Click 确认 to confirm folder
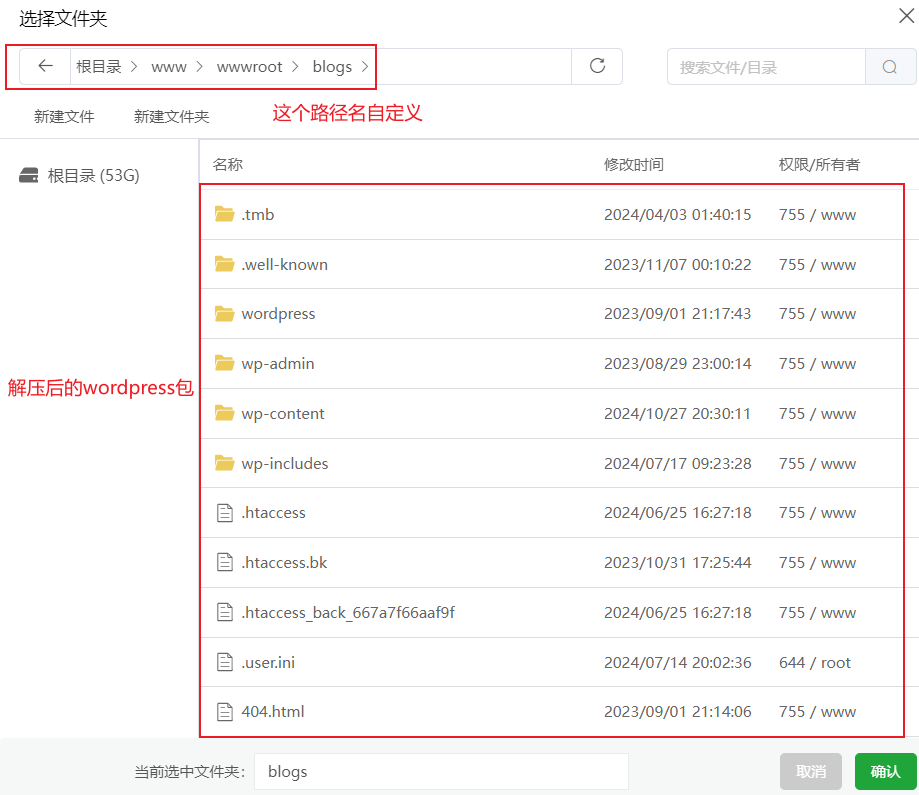Screen dimensions: 919x795 click(886, 772)
